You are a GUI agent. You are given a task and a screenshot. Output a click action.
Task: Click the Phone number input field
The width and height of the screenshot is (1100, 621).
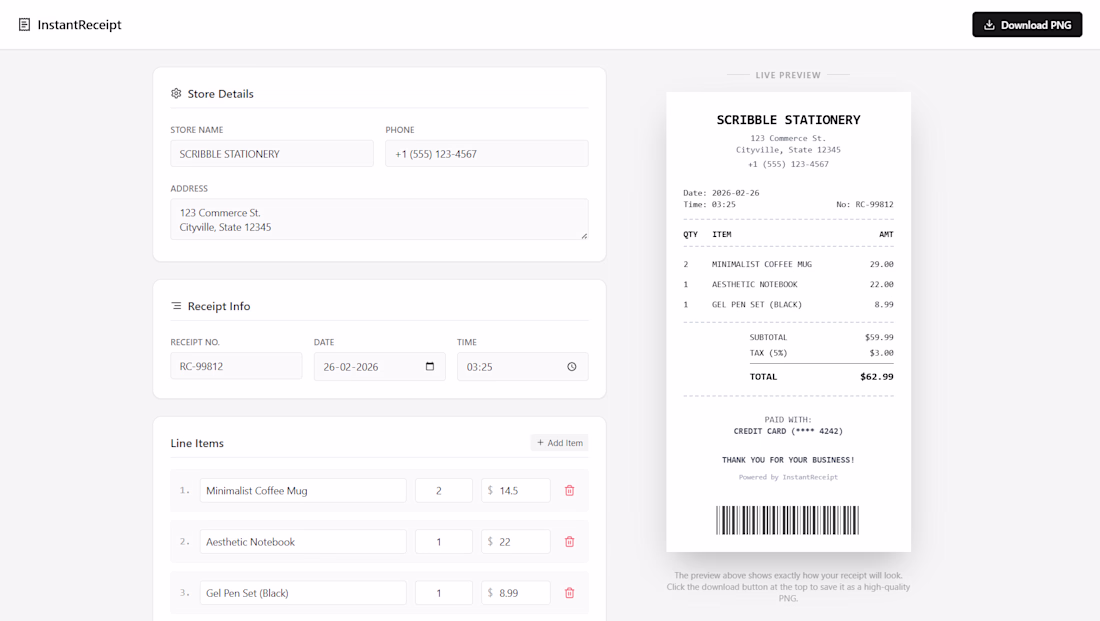(x=486, y=154)
